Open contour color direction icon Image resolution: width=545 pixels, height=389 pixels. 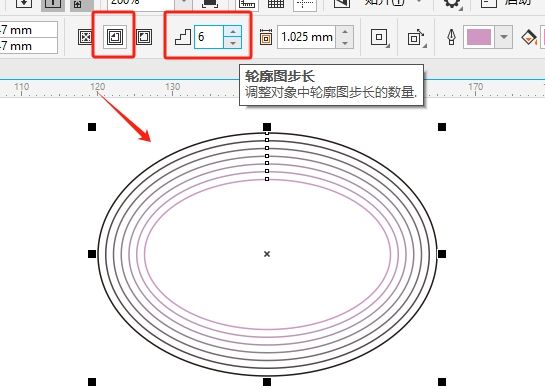[416, 37]
